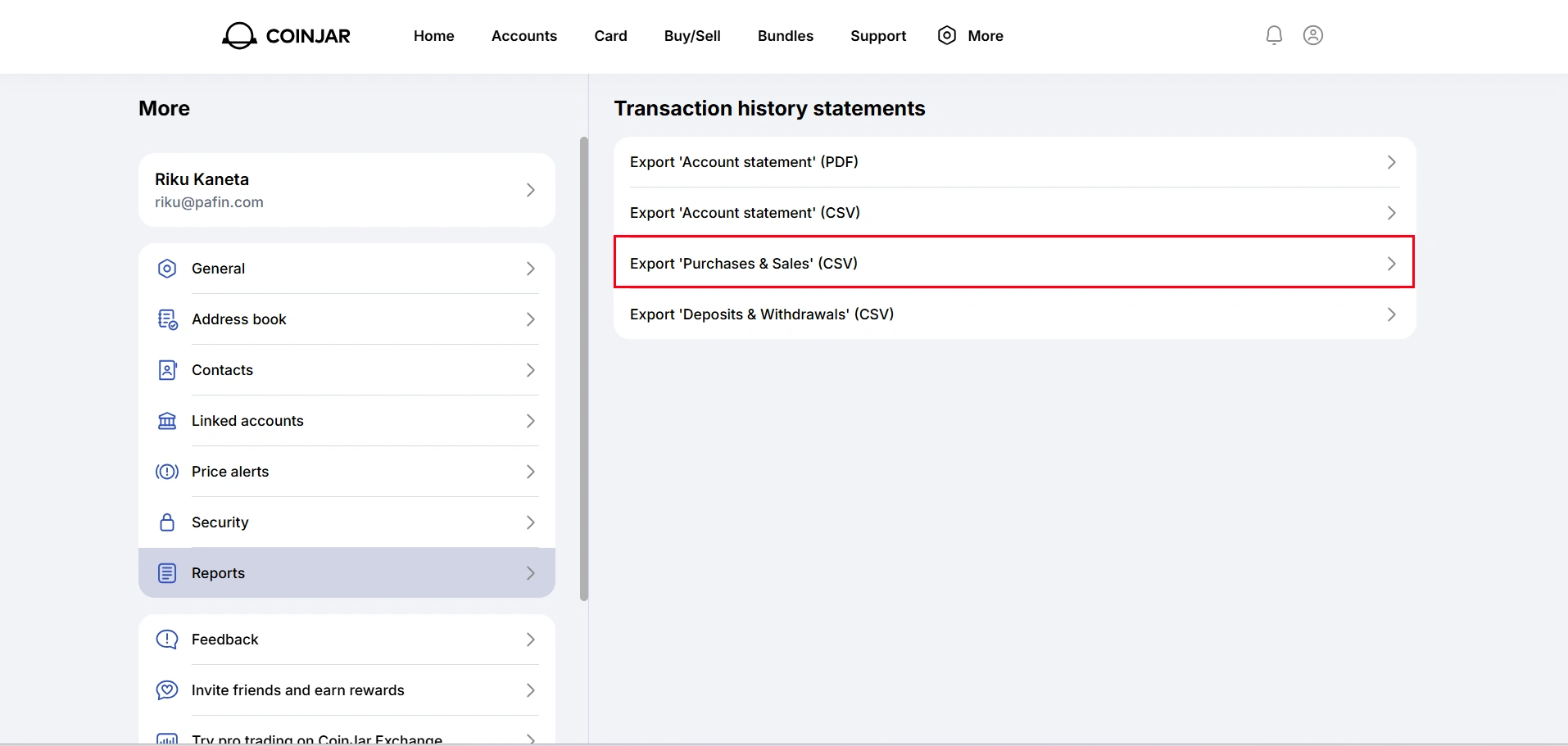The height and width of the screenshot is (746, 1568).
Task: Expand the Security row chevron
Action: point(531,522)
